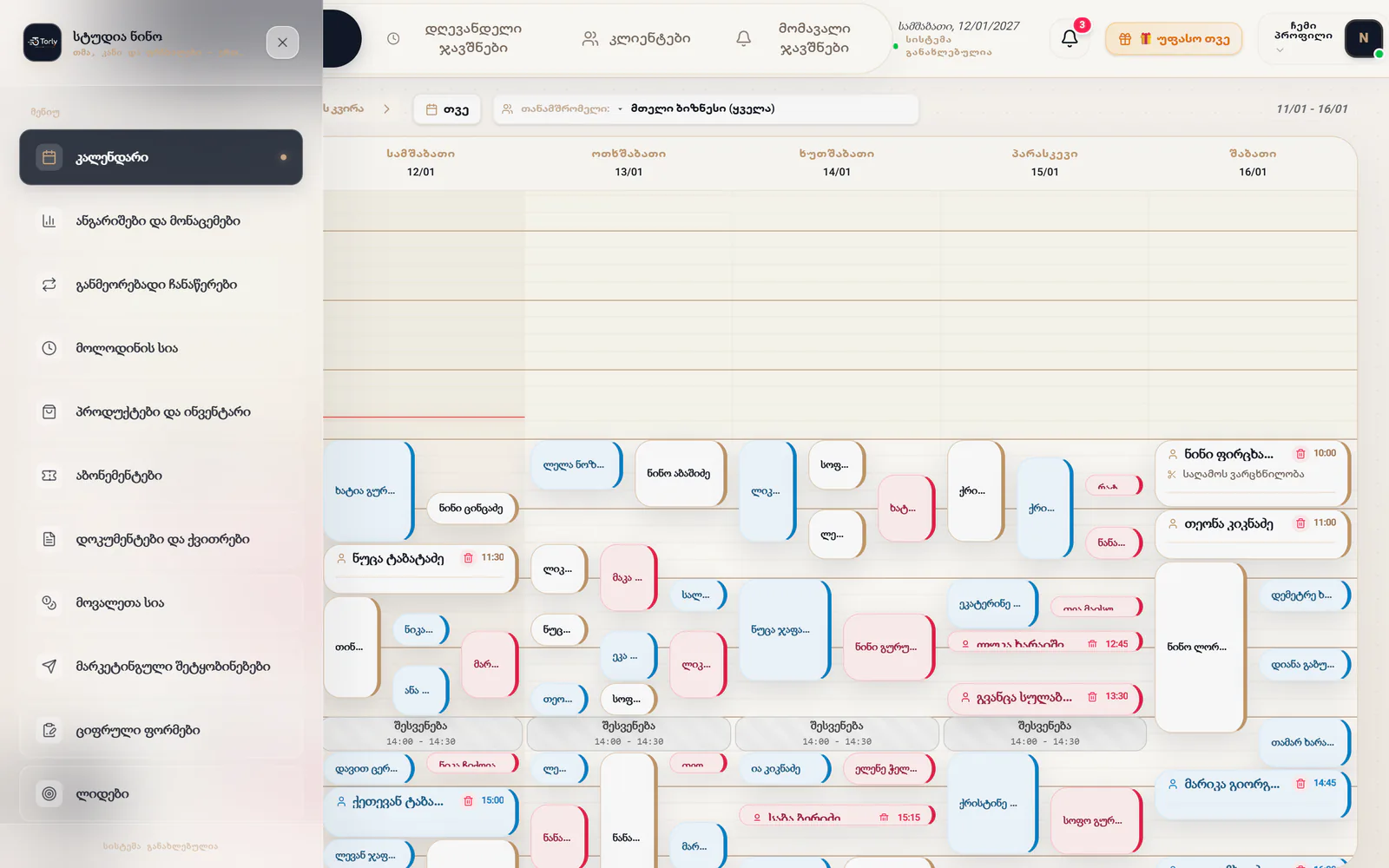Open the ნინო ცინცაძე appointment card

(471, 509)
